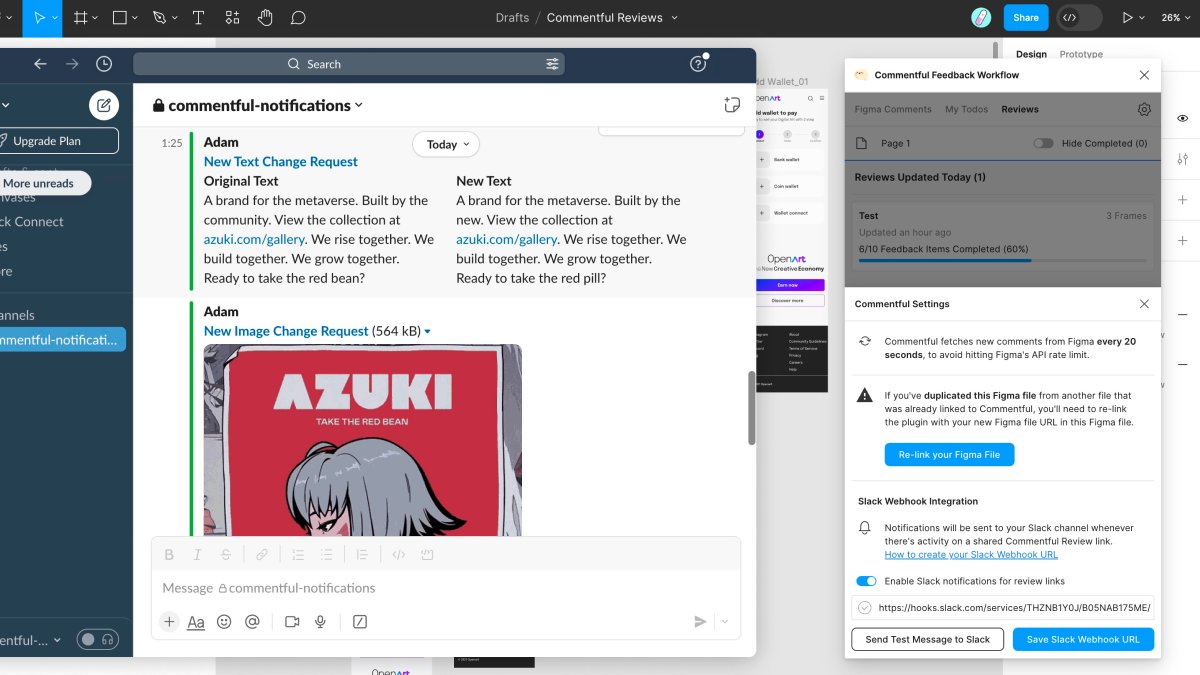The width and height of the screenshot is (1200, 675).
Task: Open send options arrow in Slack
Action: click(x=725, y=622)
